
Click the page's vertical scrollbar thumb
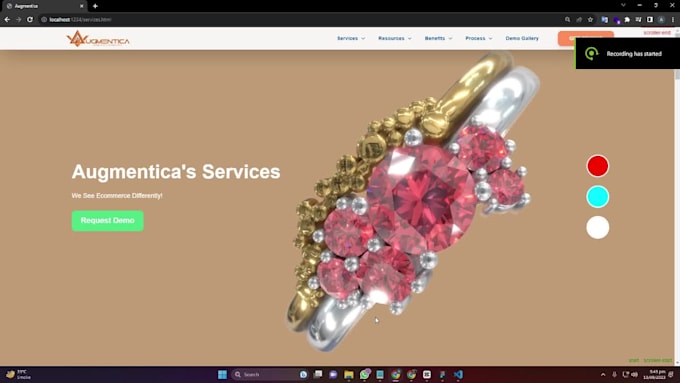tap(677, 75)
